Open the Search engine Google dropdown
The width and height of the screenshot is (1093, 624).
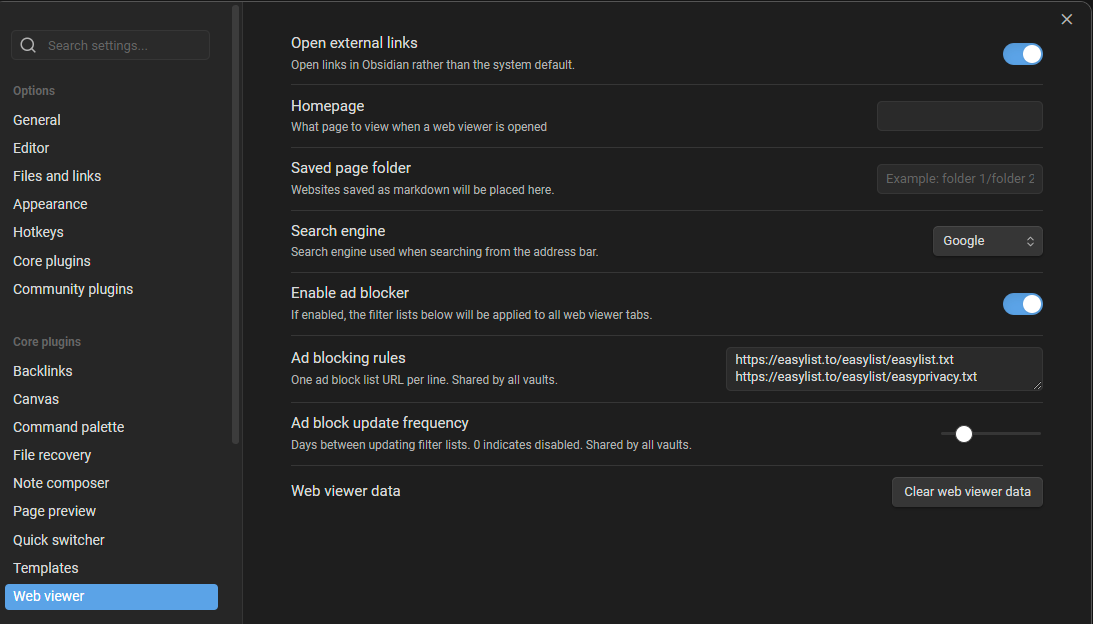tap(987, 241)
